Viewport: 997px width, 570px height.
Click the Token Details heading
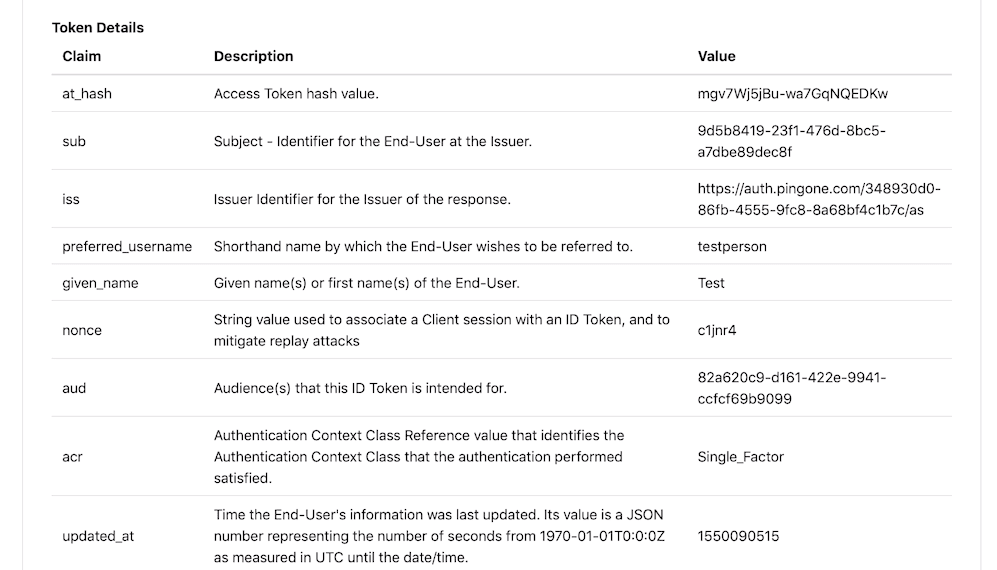click(x=98, y=28)
